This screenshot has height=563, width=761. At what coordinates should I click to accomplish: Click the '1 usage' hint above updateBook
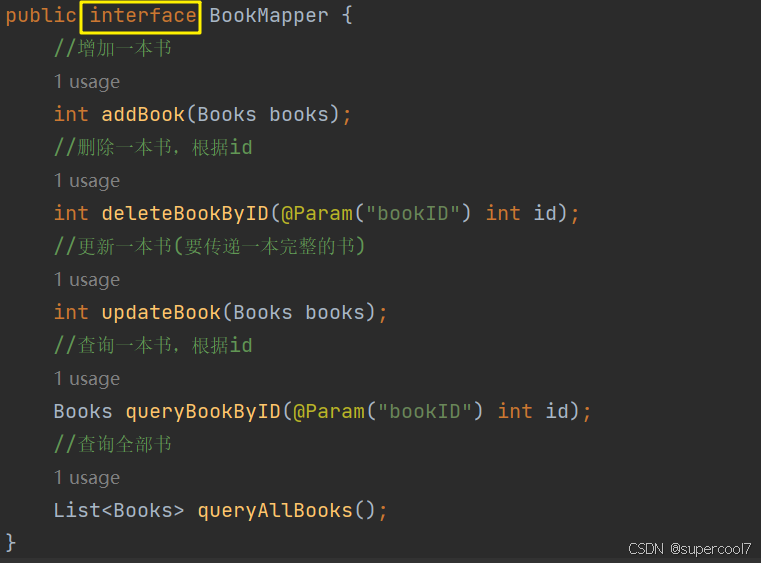(x=87, y=280)
